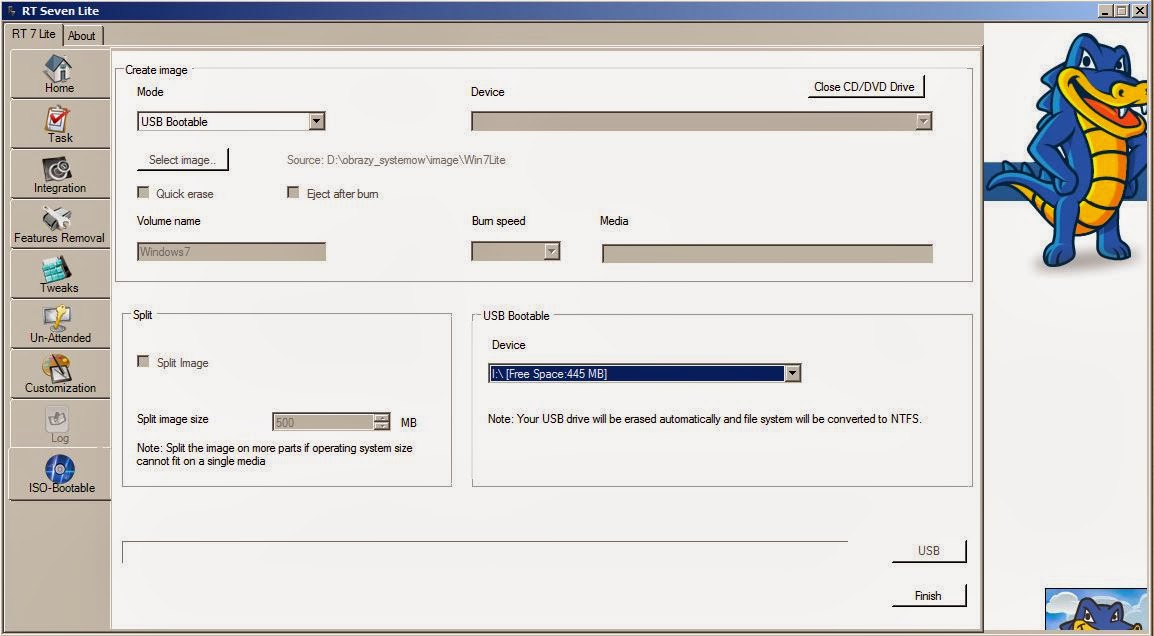Click the USB button
Viewport: 1154px width, 636px height.
pyautogui.click(x=929, y=551)
